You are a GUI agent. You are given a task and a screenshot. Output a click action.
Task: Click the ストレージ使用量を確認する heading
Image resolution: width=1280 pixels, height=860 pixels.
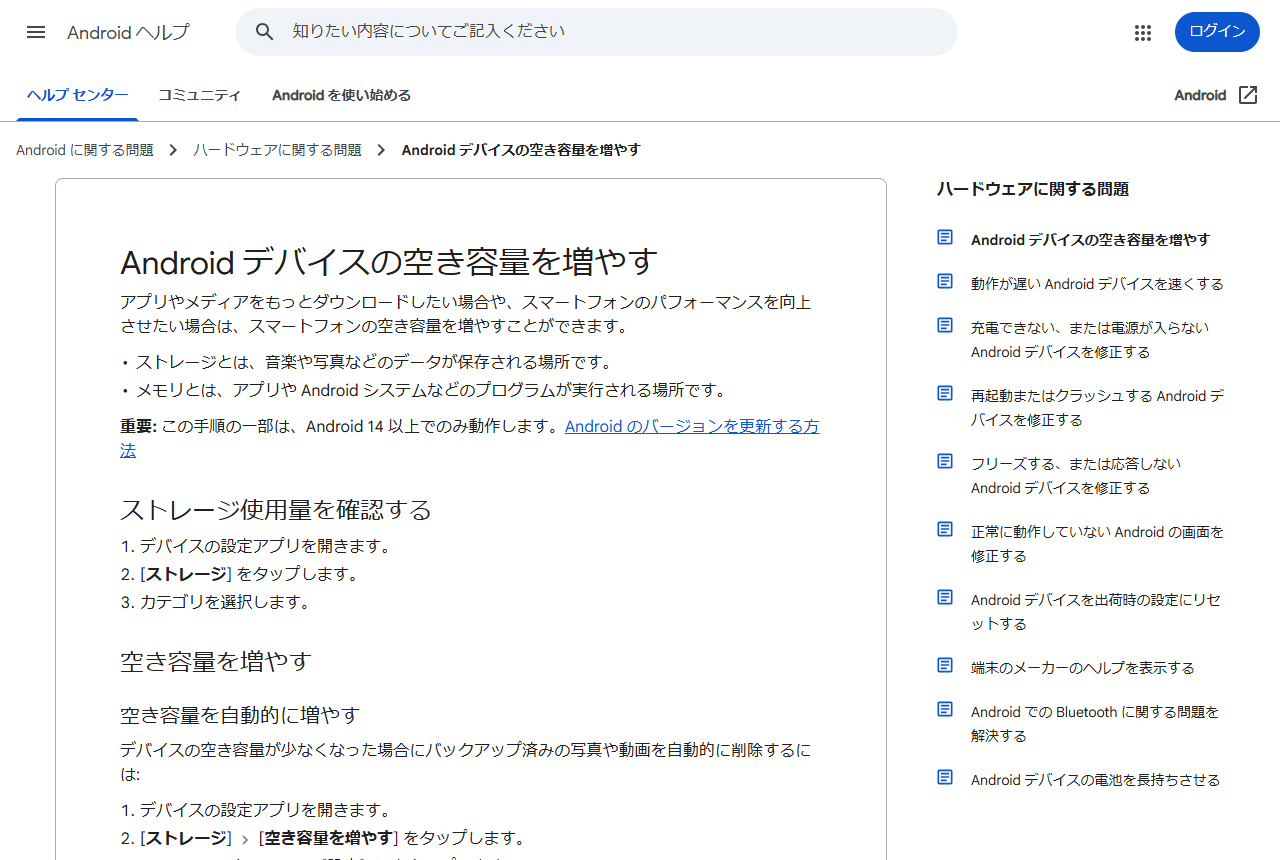276,510
